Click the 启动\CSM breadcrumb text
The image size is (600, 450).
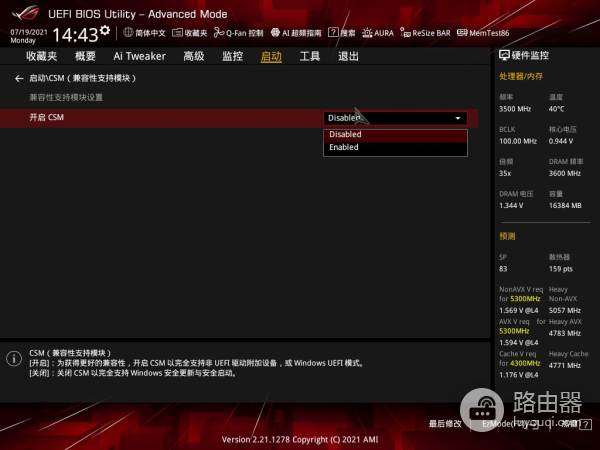(83, 78)
